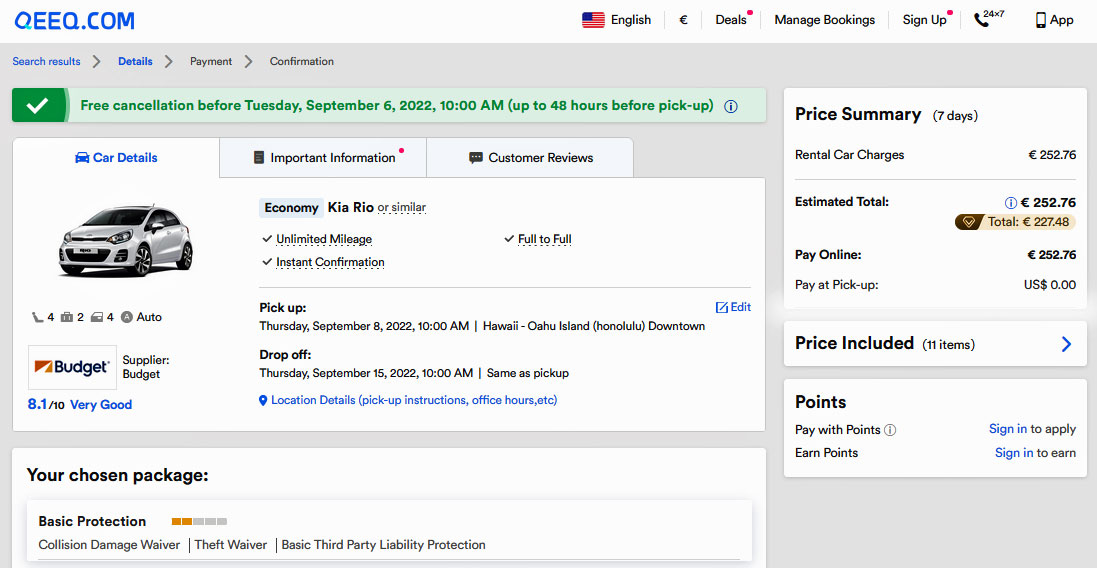
Task: Click Theft Waiver text
Action: (x=231, y=545)
